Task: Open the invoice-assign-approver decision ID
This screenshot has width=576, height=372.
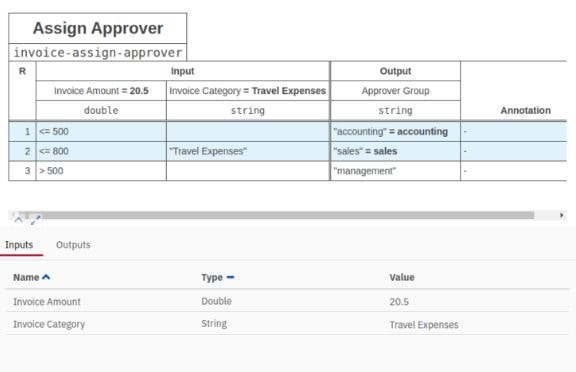Action: [98, 53]
